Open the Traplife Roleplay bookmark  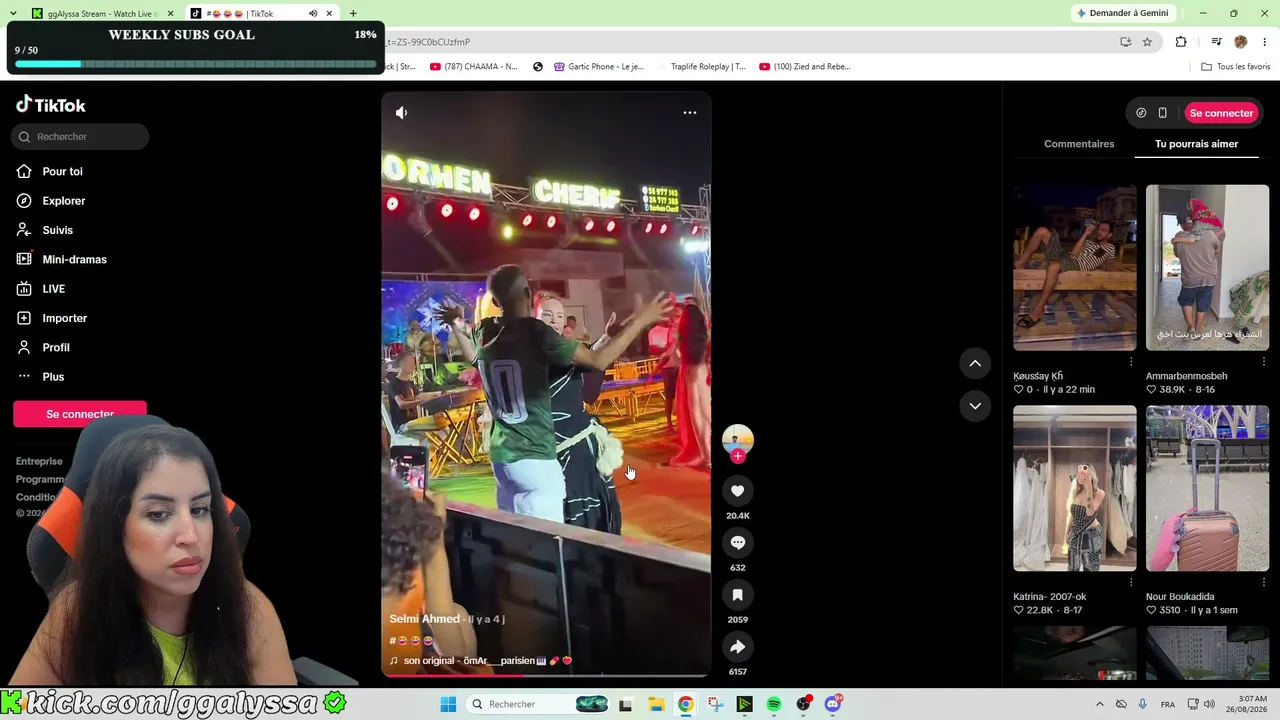707,67
